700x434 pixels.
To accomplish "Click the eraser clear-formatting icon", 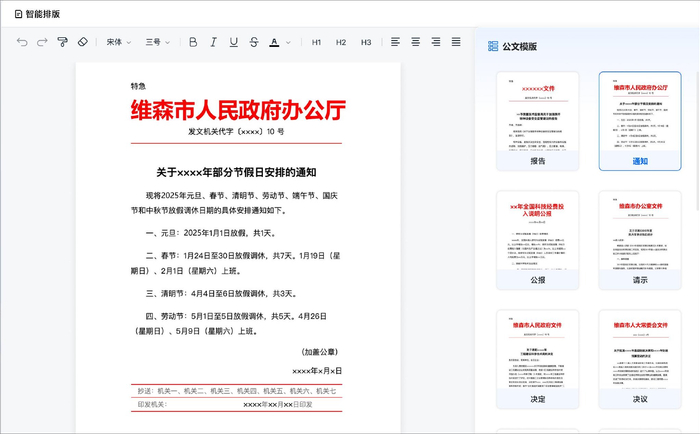I will coord(83,42).
